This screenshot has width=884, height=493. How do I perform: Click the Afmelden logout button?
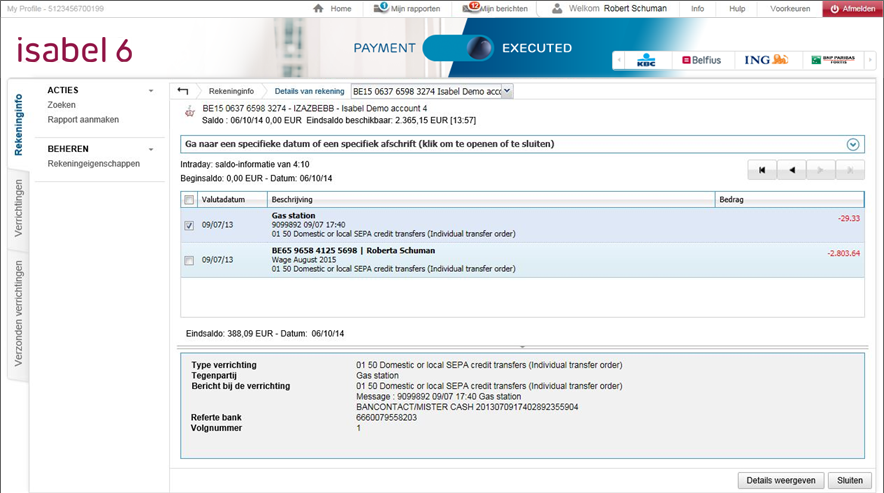[x=852, y=8]
